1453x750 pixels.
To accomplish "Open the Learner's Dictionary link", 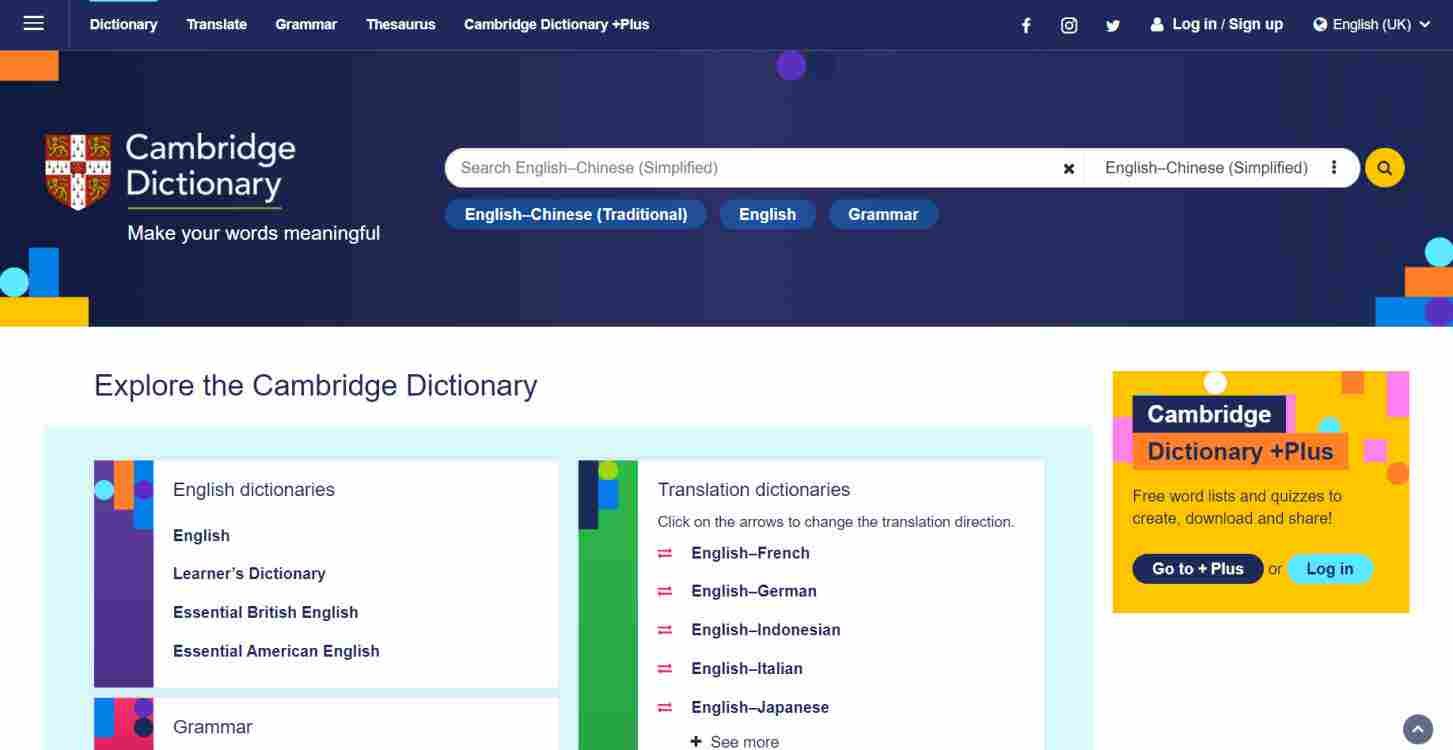I will [249, 574].
